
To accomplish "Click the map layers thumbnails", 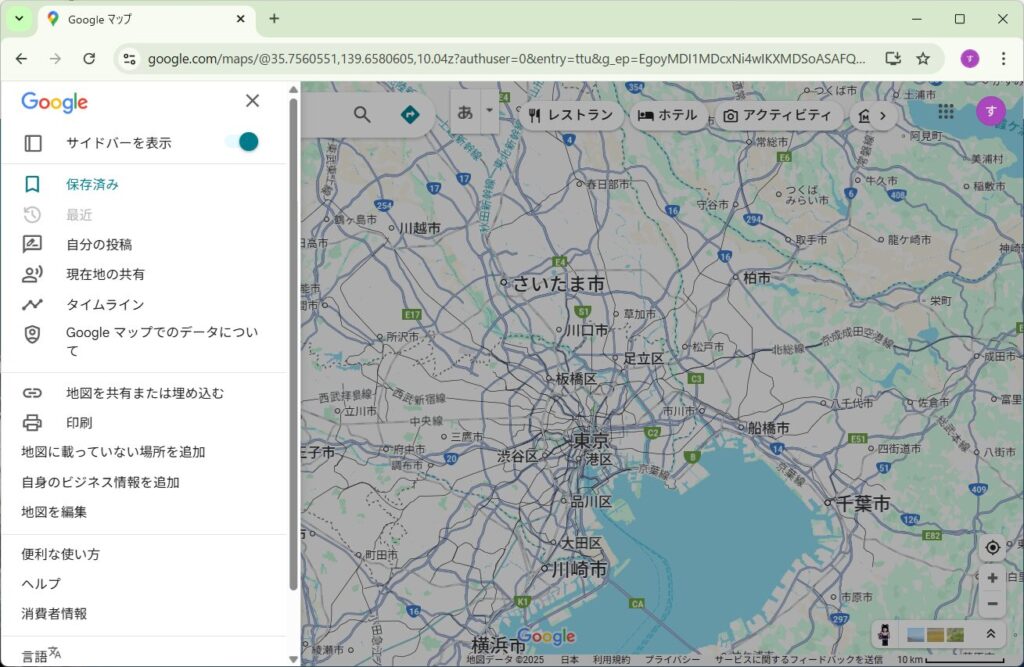I will click(x=936, y=634).
